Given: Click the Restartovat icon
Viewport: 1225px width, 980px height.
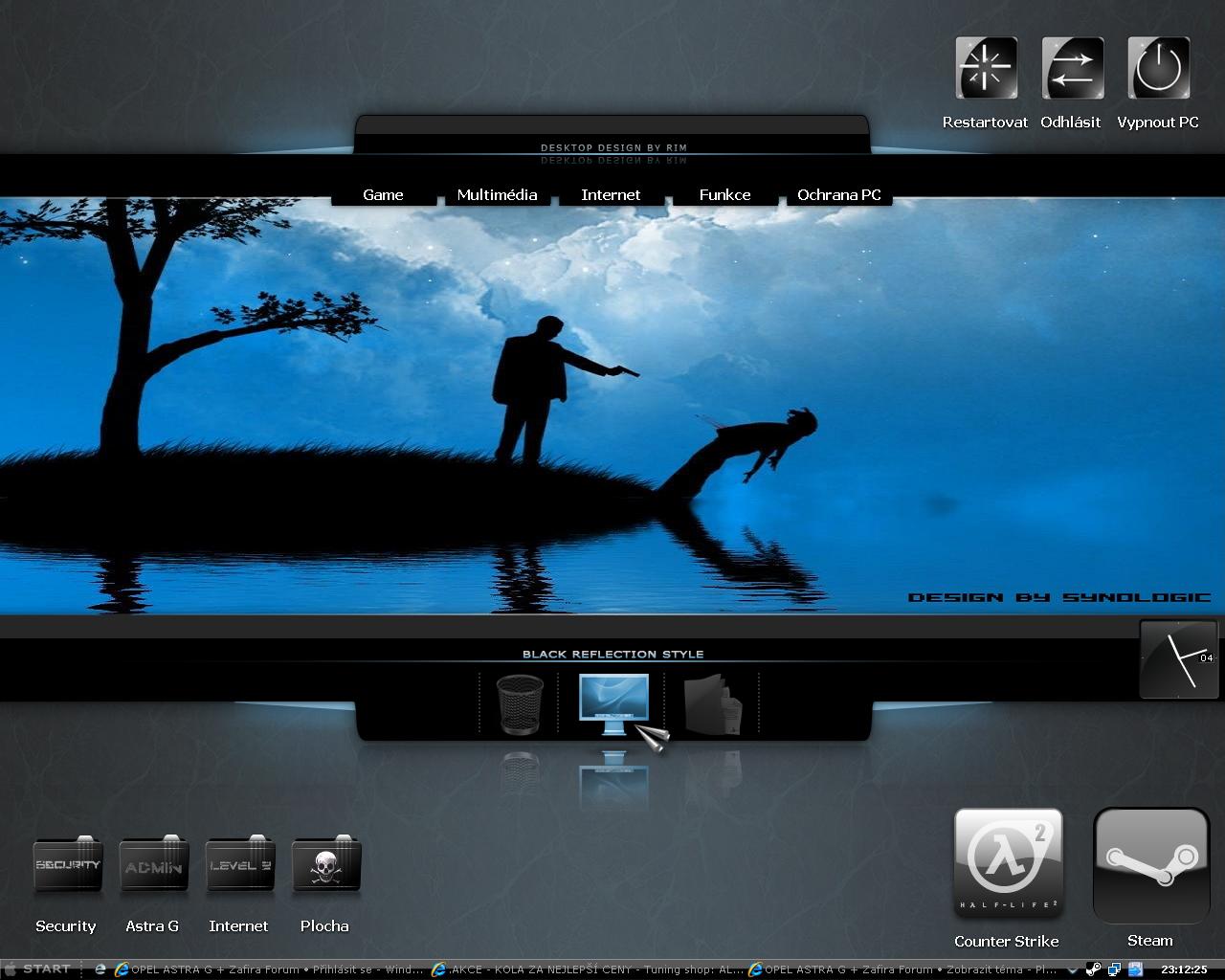Looking at the screenshot, I should click(986, 69).
